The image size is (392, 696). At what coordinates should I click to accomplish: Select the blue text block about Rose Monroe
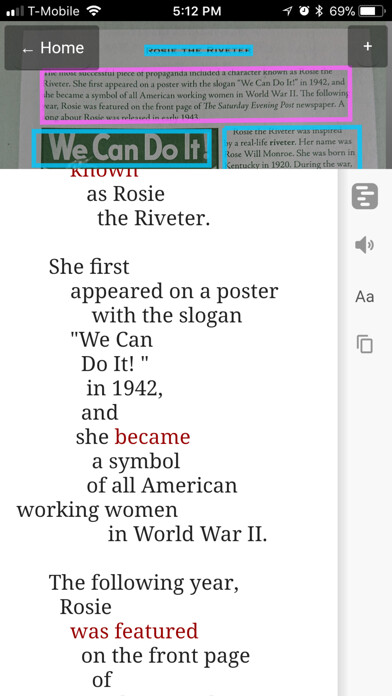click(292, 147)
